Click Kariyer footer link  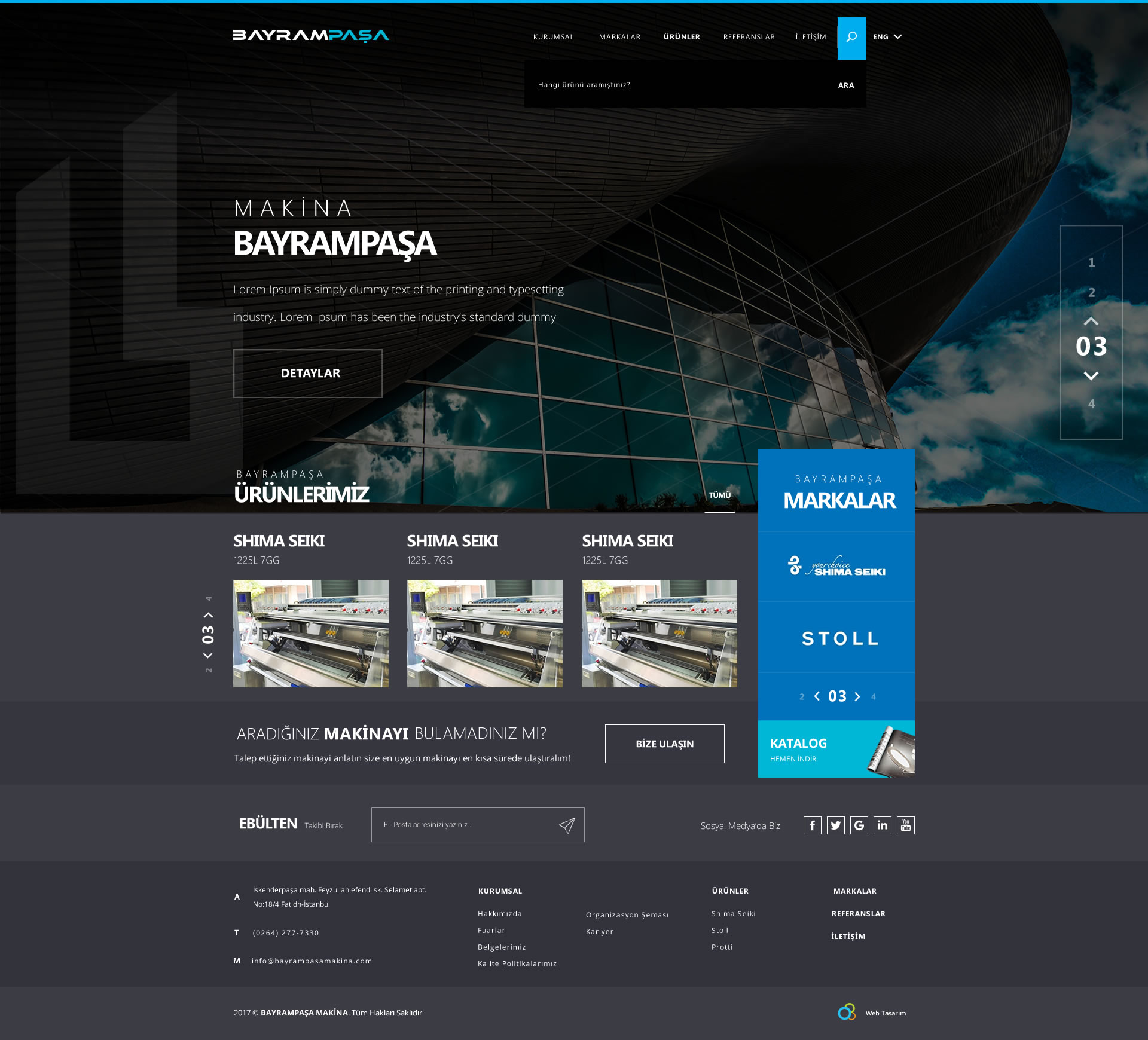(x=600, y=932)
